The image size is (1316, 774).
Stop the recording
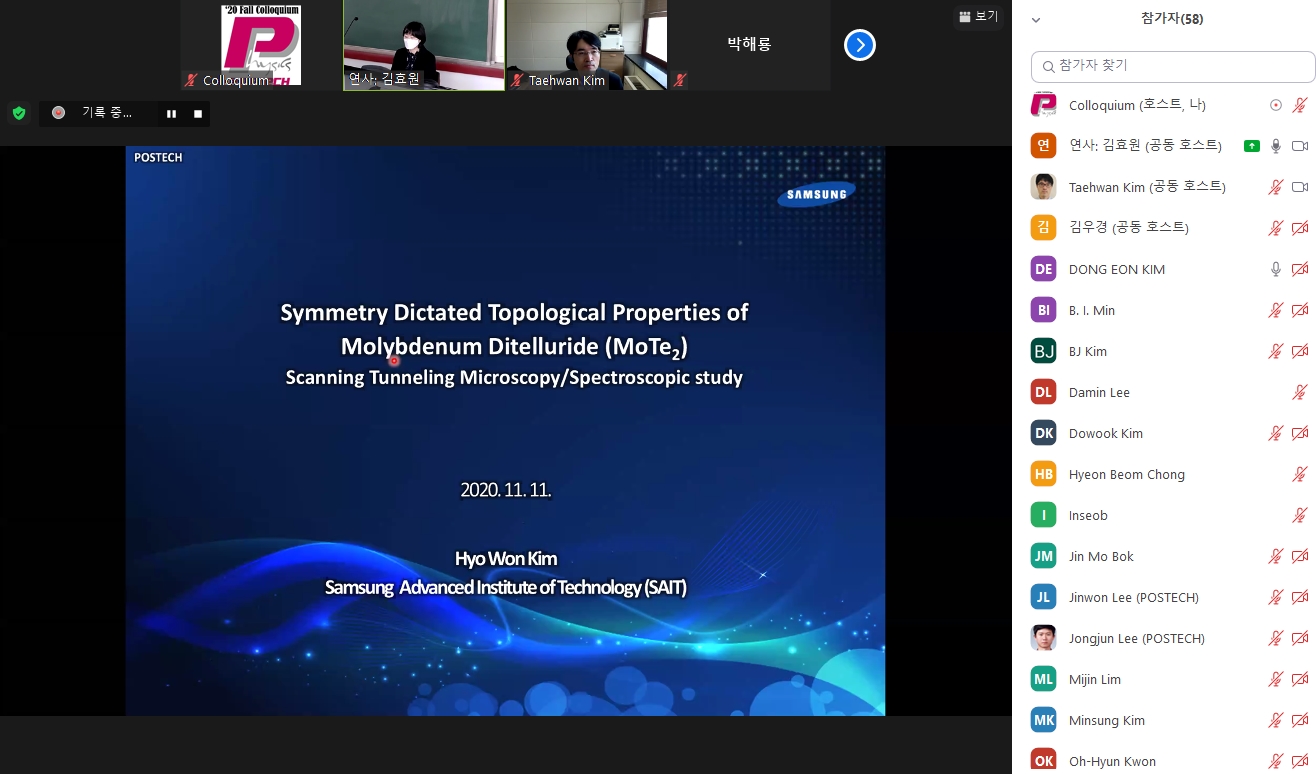coord(198,114)
